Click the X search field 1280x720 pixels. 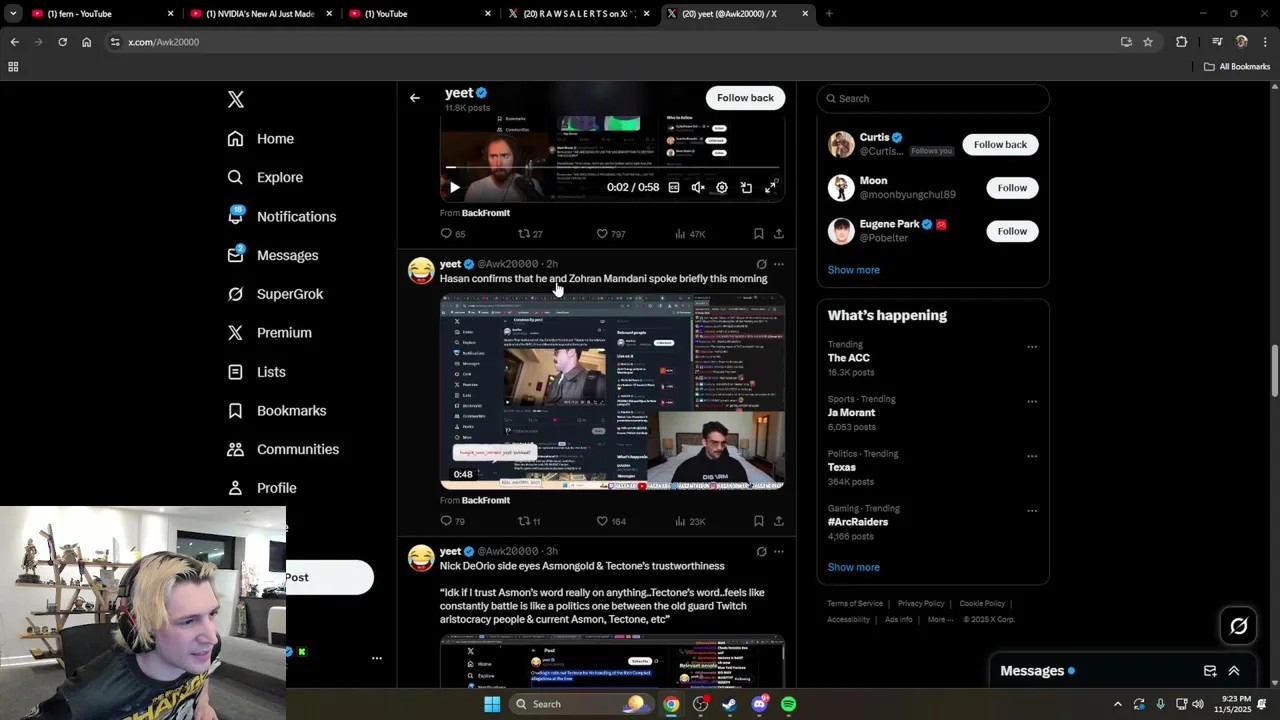click(x=933, y=98)
